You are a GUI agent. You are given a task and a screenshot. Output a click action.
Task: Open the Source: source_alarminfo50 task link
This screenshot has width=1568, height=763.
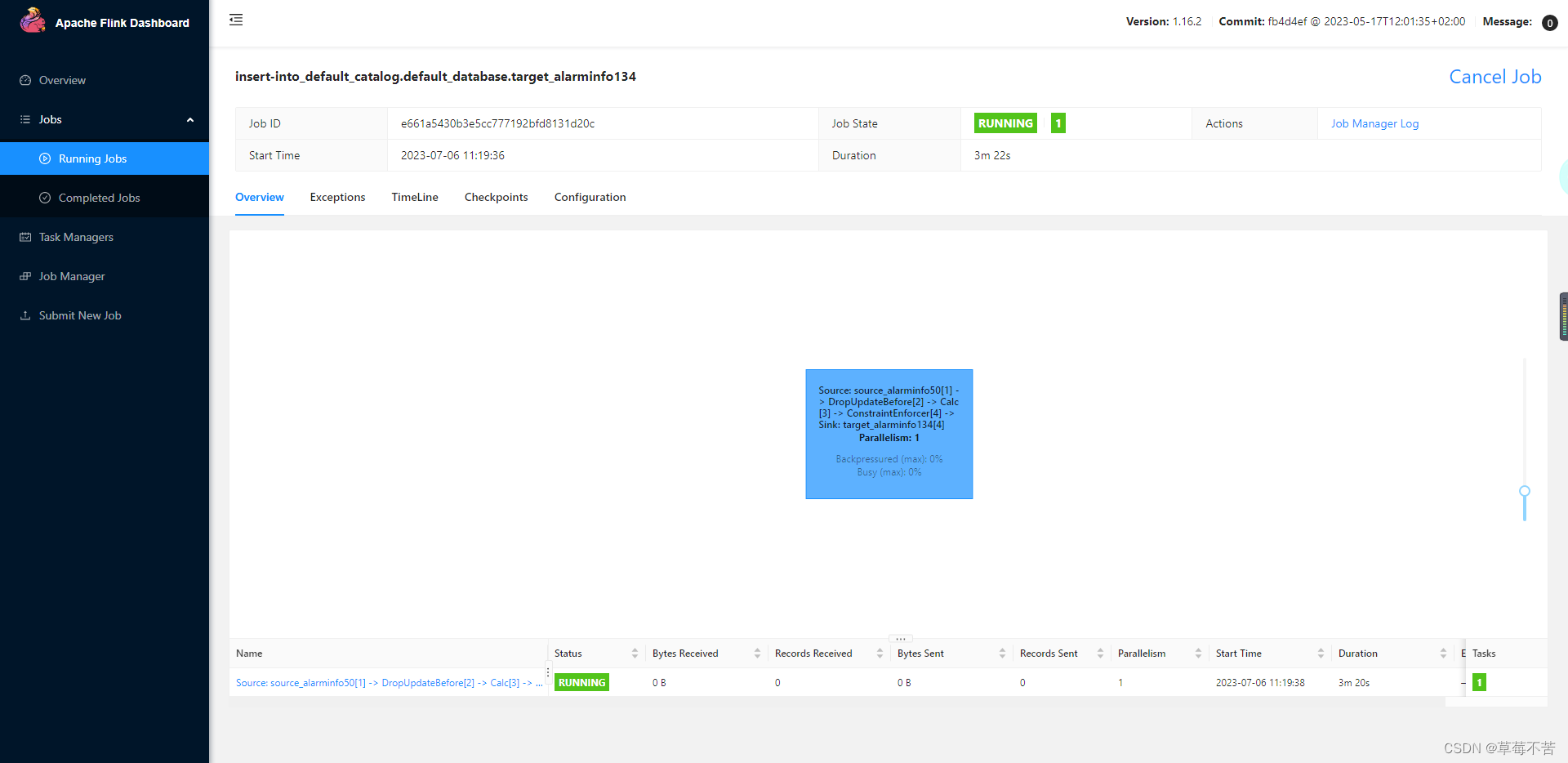pyautogui.click(x=389, y=683)
